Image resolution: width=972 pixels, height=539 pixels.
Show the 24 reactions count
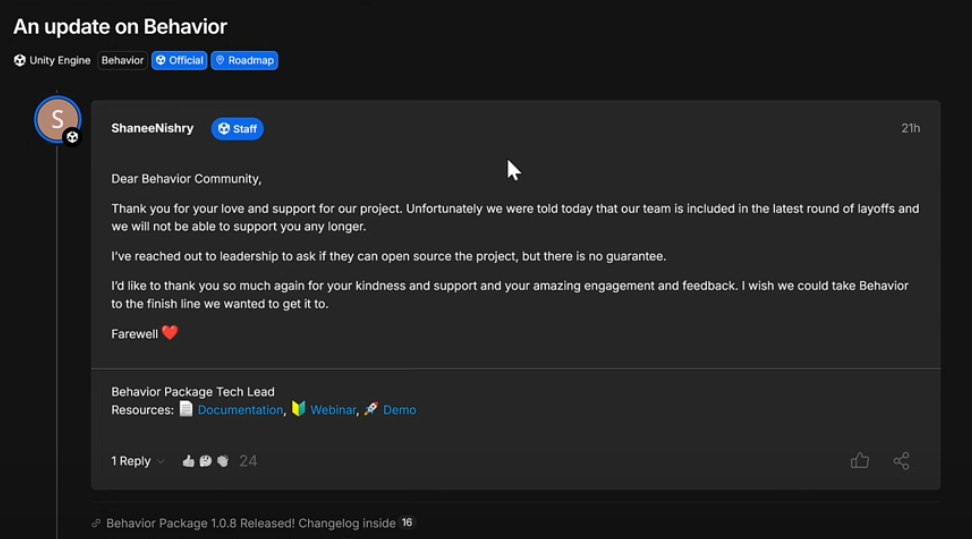click(248, 461)
